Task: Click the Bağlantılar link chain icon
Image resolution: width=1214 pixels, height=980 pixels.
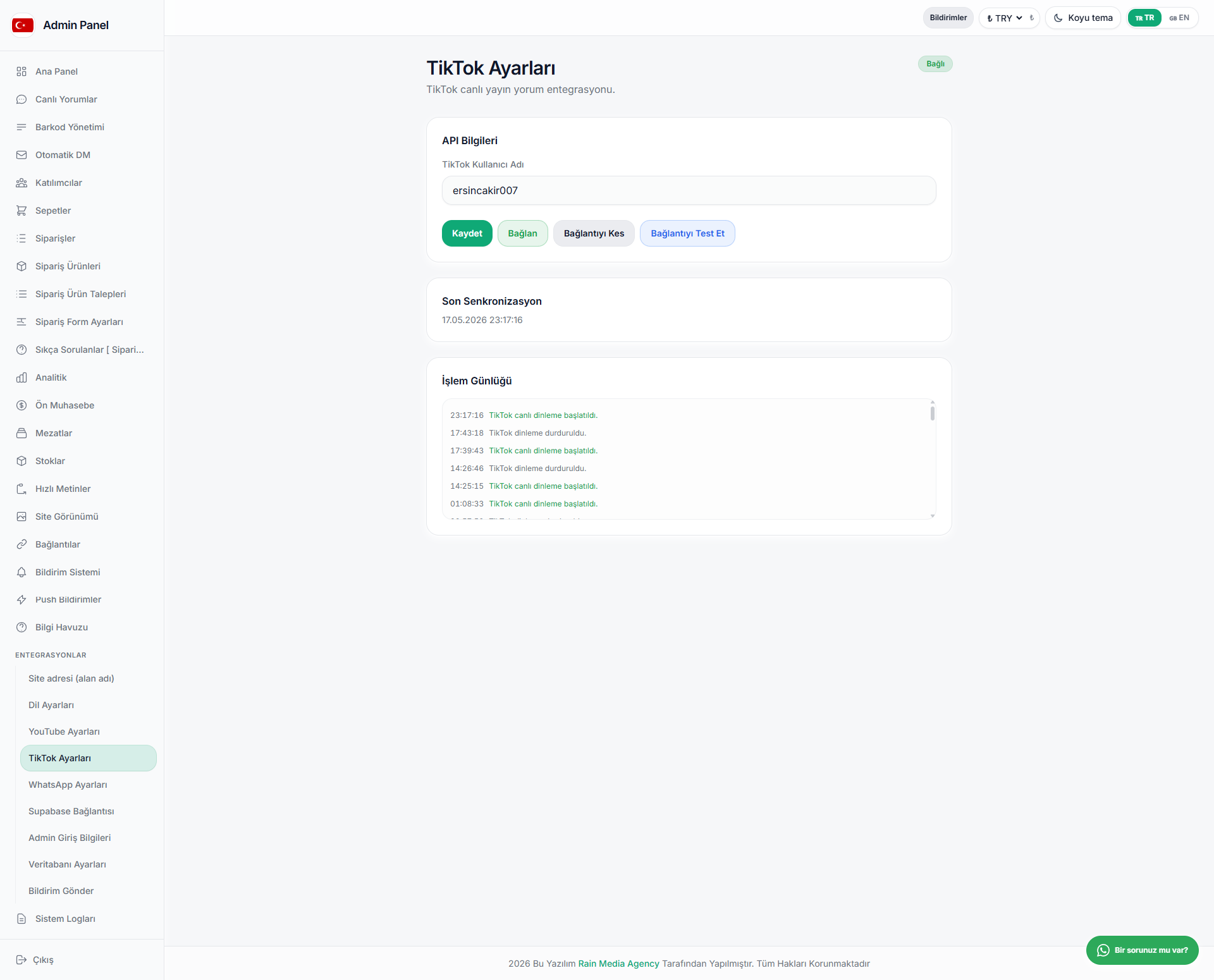Action: (21, 544)
